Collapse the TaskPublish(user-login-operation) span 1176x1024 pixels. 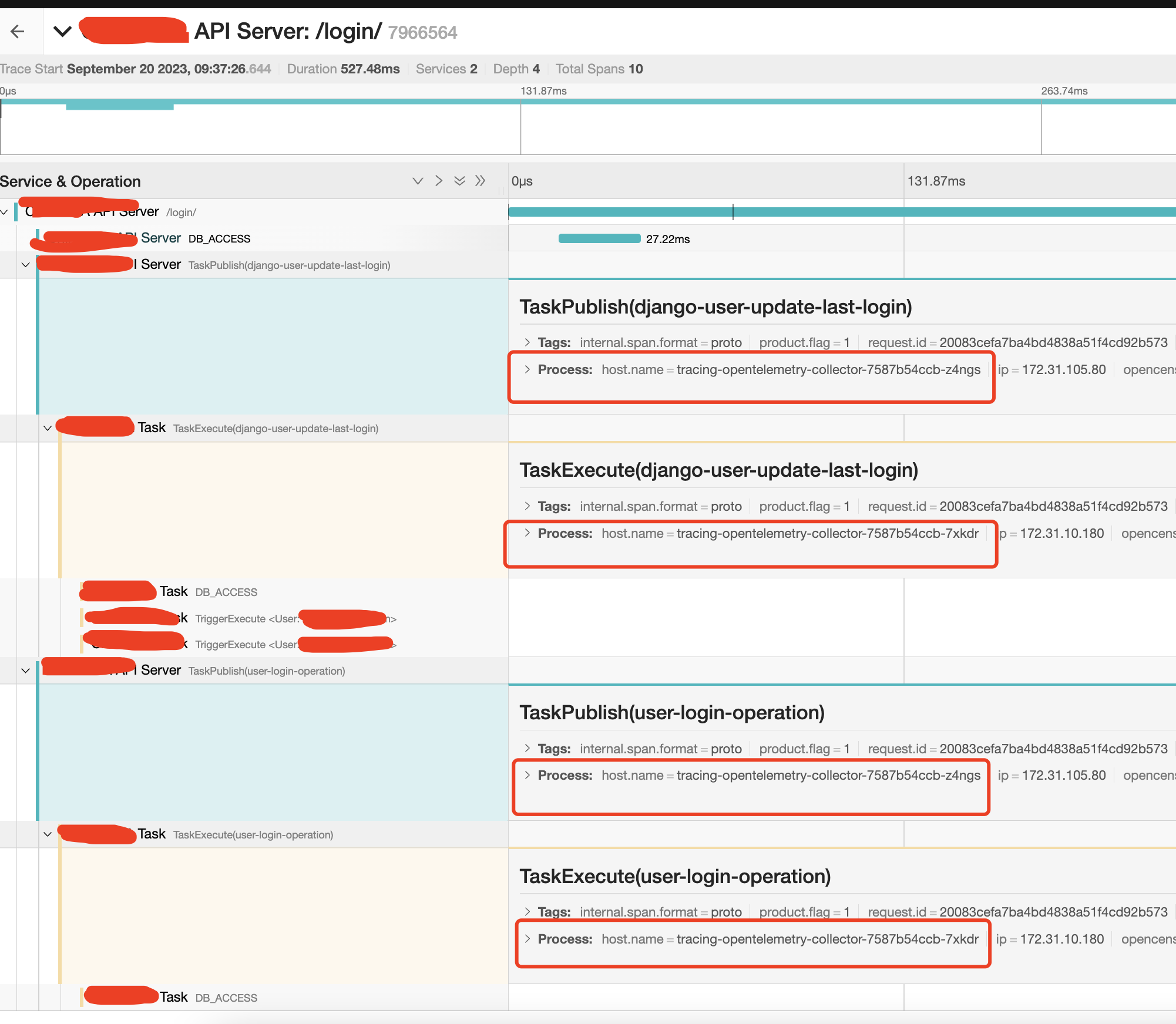25,671
